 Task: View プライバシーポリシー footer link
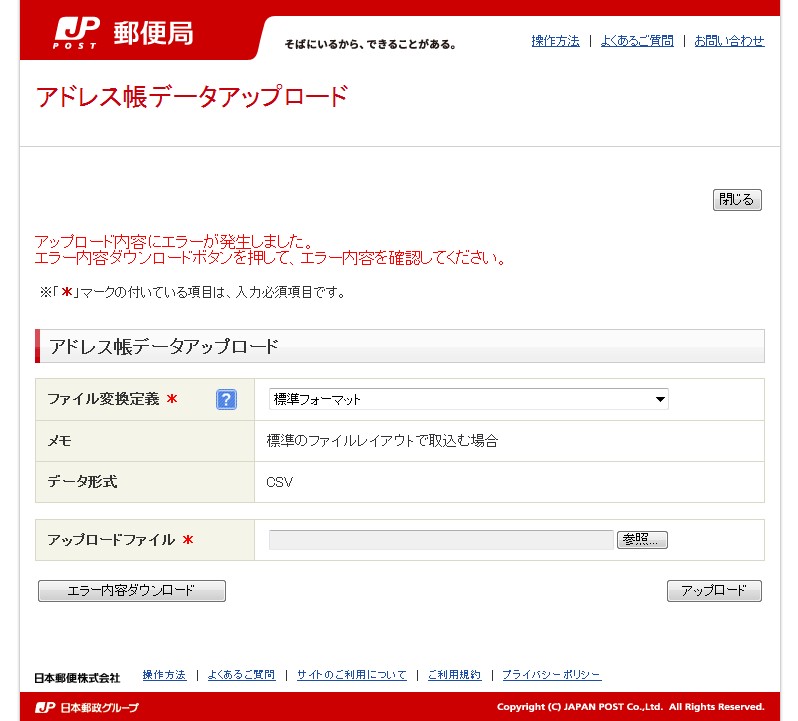click(x=551, y=675)
